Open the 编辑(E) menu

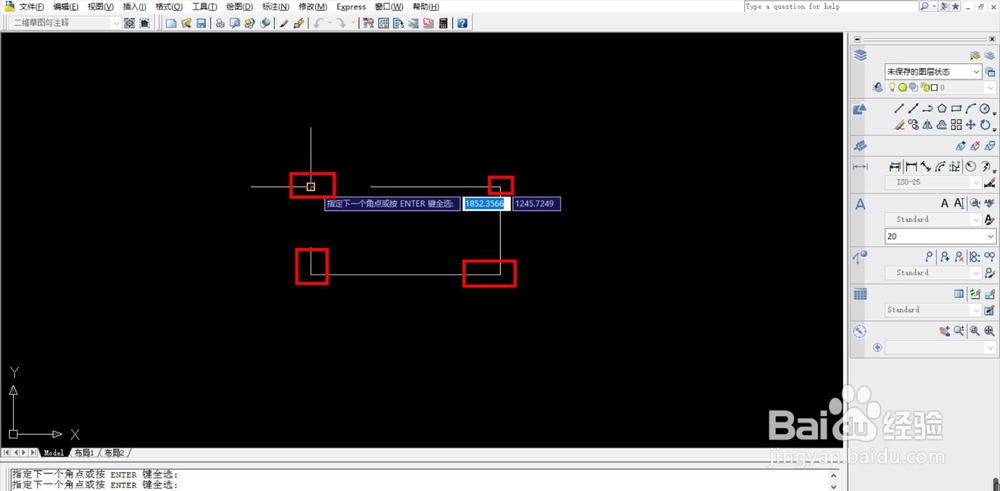tap(66, 6)
